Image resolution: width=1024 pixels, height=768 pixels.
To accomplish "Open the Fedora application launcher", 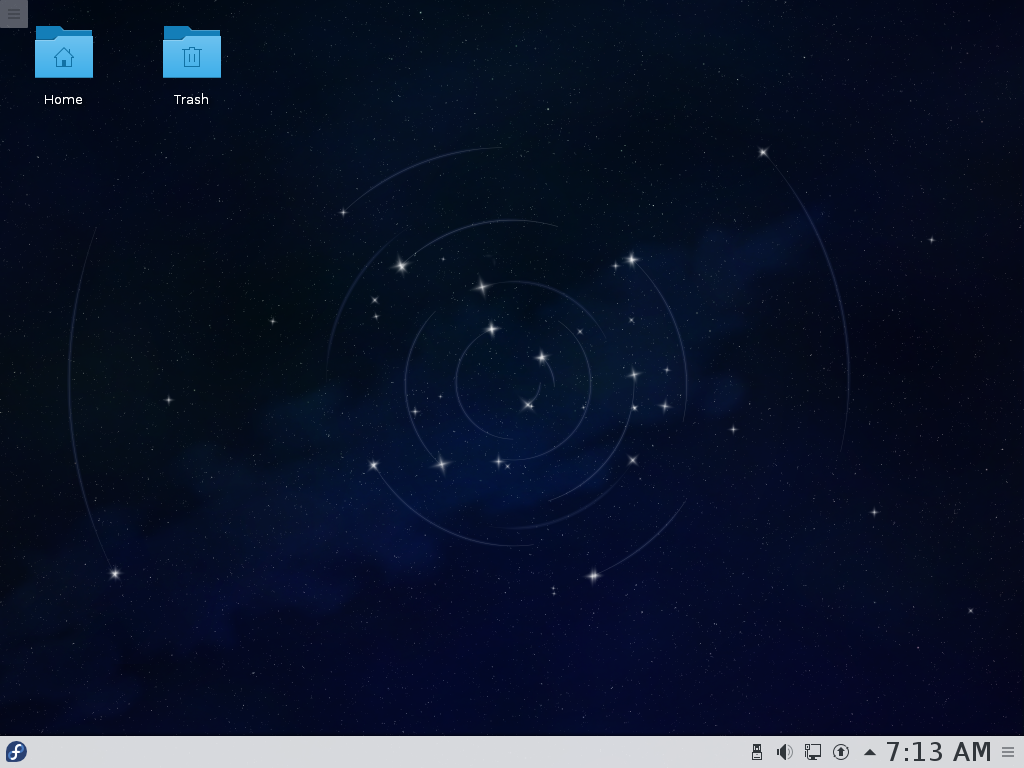I will [x=16, y=752].
